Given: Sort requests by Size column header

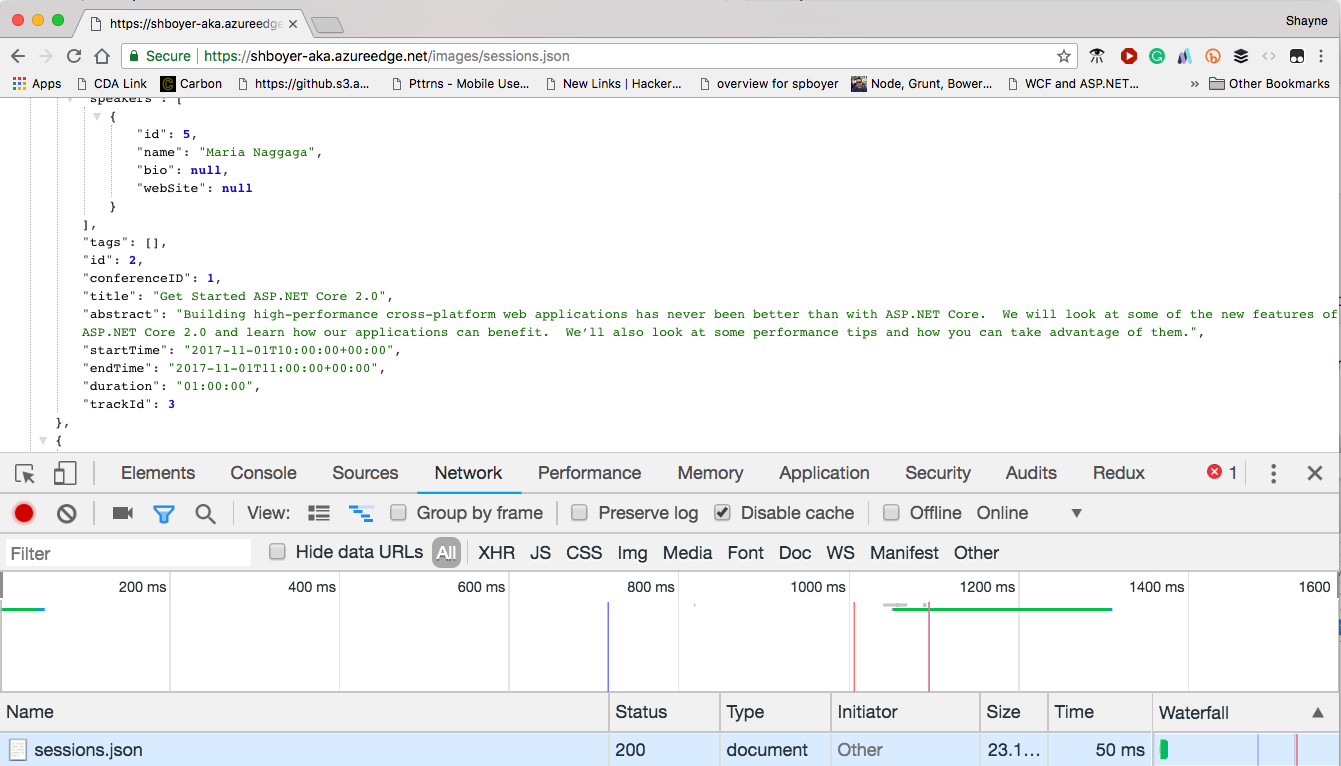Looking at the screenshot, I should 1013,712.
